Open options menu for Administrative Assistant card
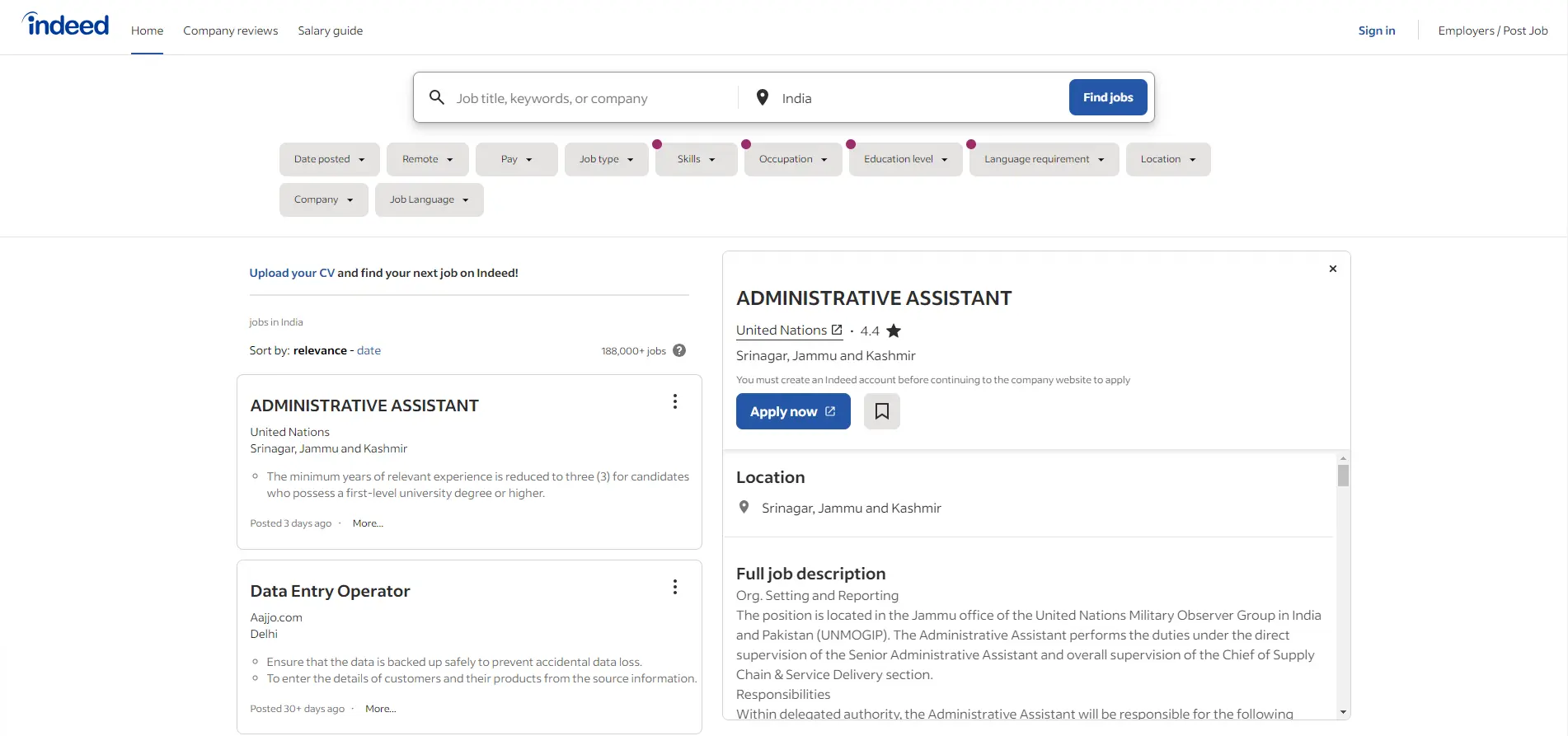 (x=675, y=401)
